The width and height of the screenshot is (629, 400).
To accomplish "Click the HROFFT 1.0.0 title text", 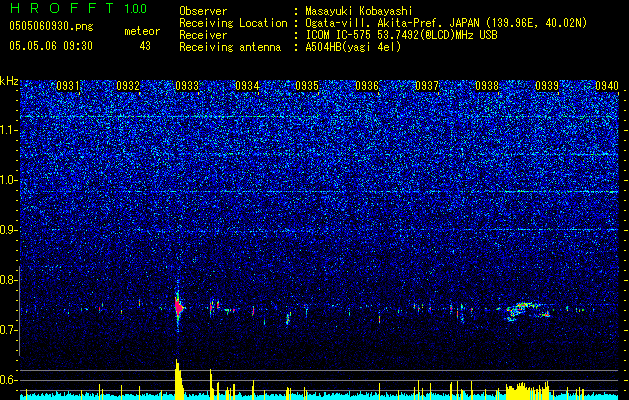I will coord(78,8).
